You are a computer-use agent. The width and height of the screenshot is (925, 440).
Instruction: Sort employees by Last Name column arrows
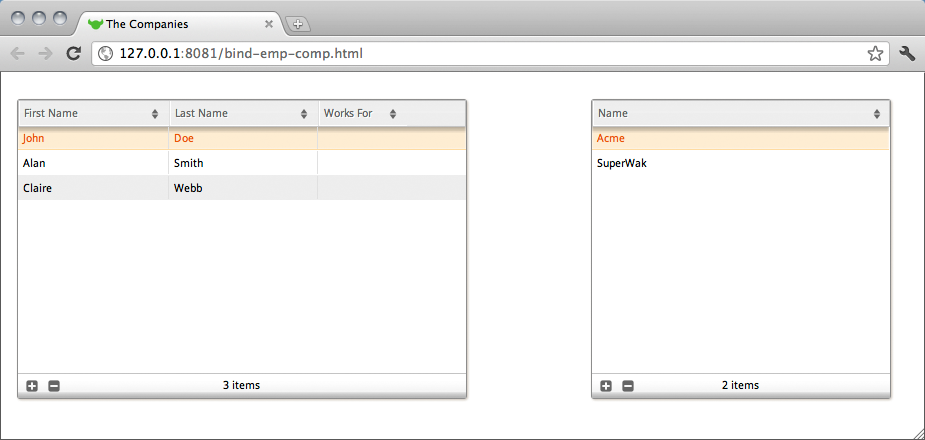pos(304,114)
